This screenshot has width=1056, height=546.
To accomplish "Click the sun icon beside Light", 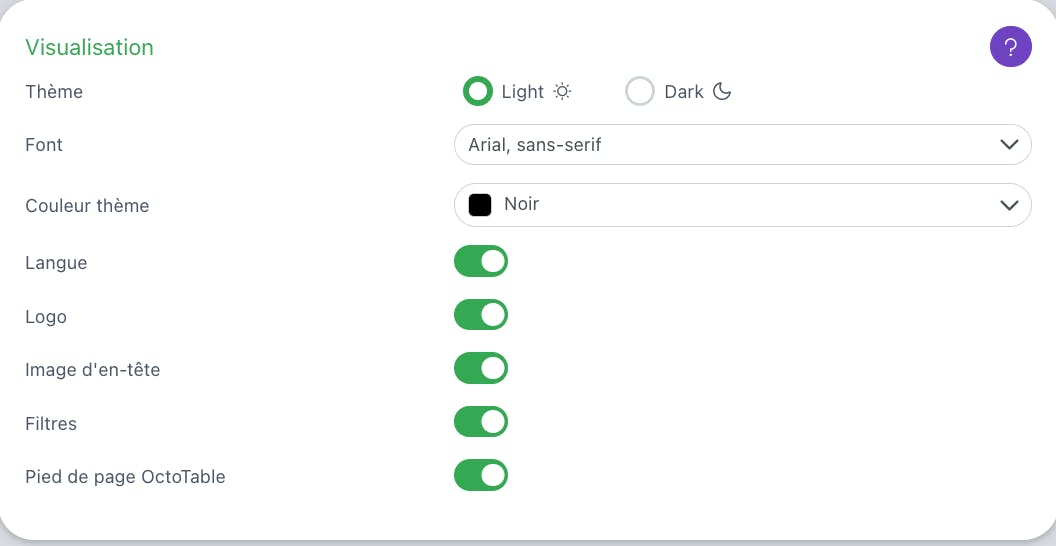I will point(563,92).
